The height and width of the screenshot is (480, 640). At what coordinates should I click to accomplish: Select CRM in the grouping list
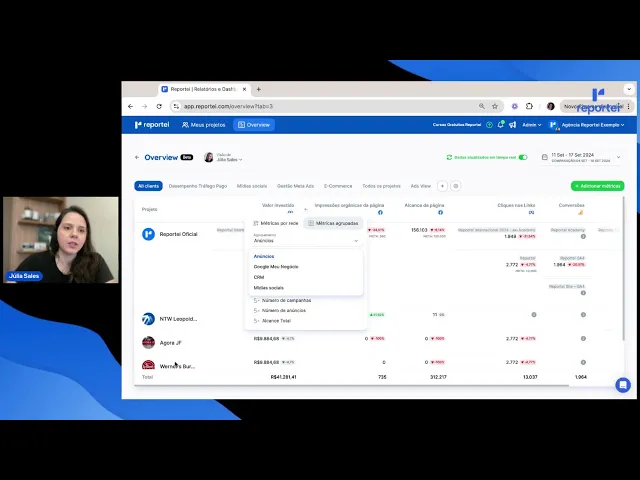pyautogui.click(x=259, y=277)
